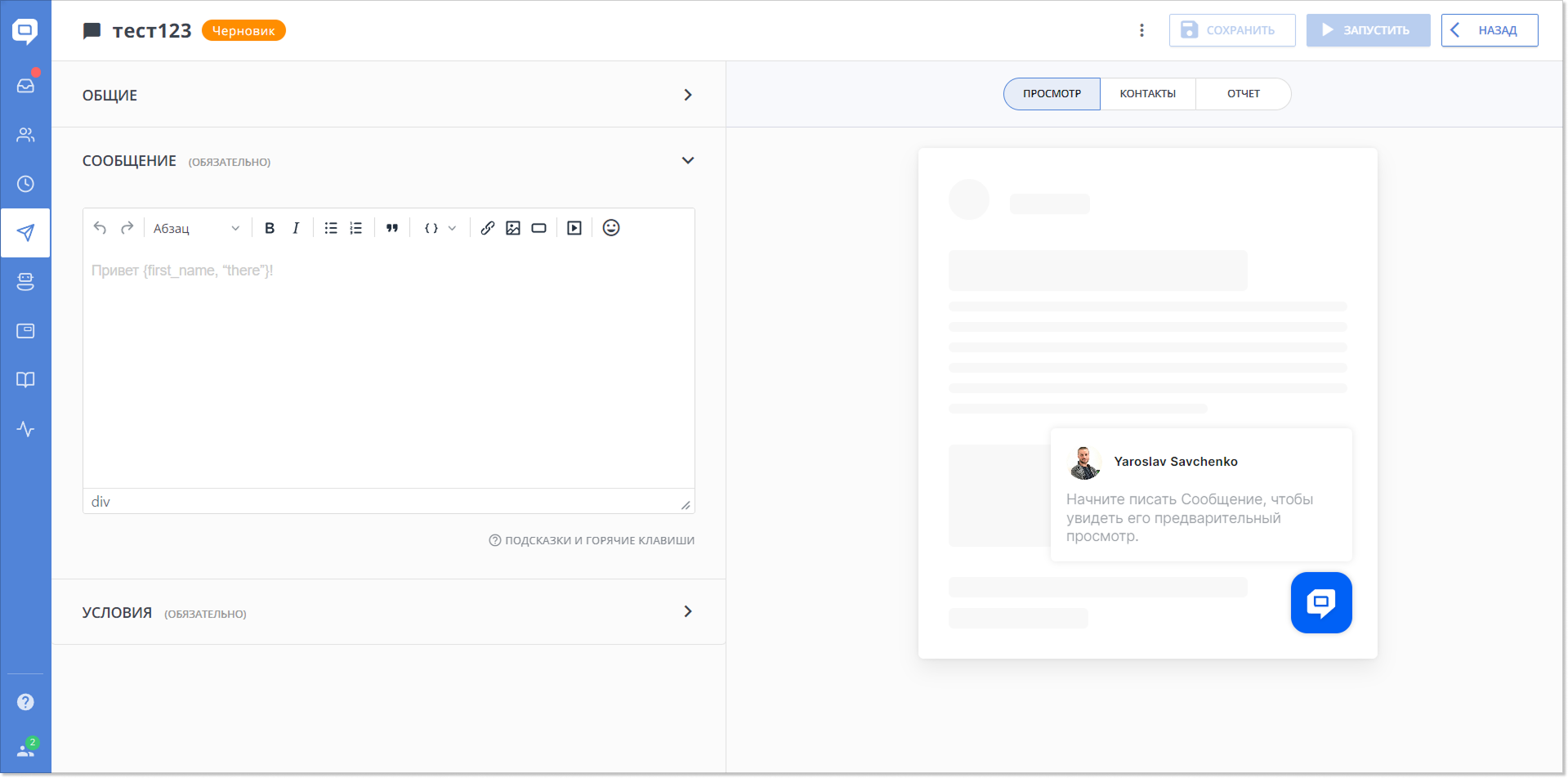
Task: Click into the message text editor
Action: click(x=388, y=368)
